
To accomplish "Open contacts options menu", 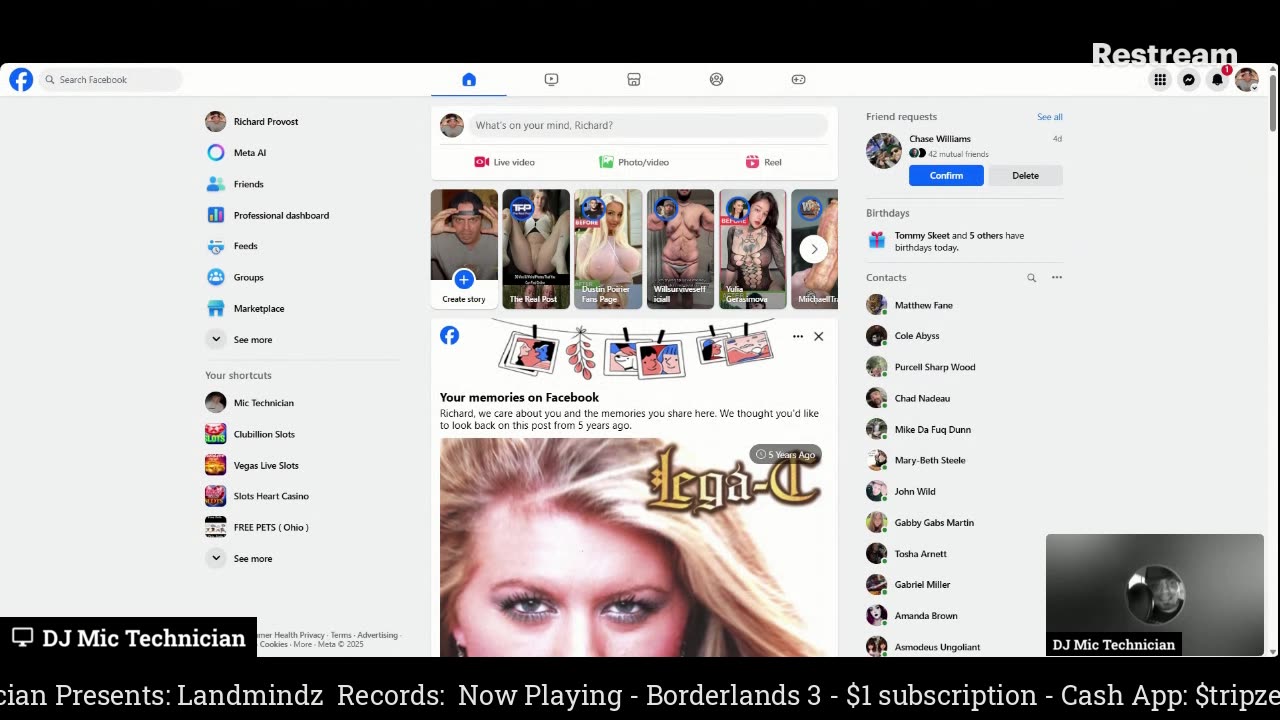I will pos(1057,278).
